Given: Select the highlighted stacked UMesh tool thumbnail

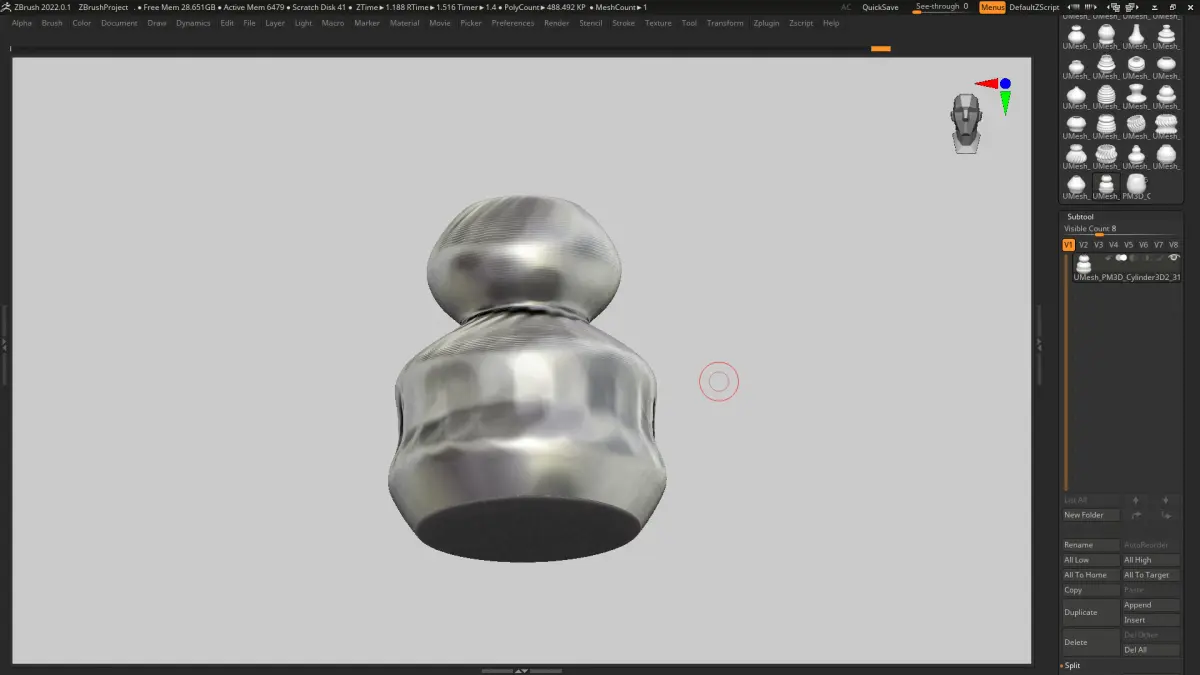Looking at the screenshot, I should tap(1106, 187).
